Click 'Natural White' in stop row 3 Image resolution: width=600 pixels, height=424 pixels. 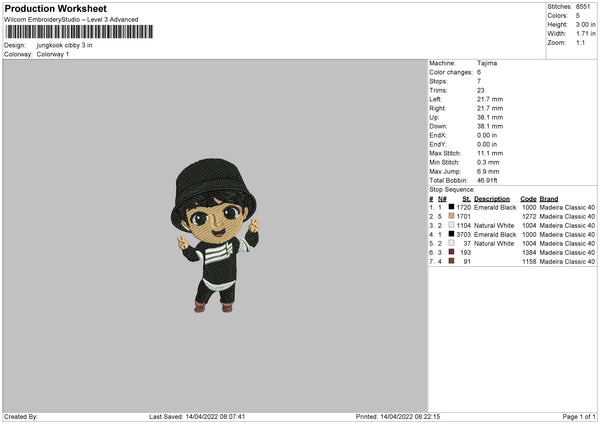[x=494, y=225]
